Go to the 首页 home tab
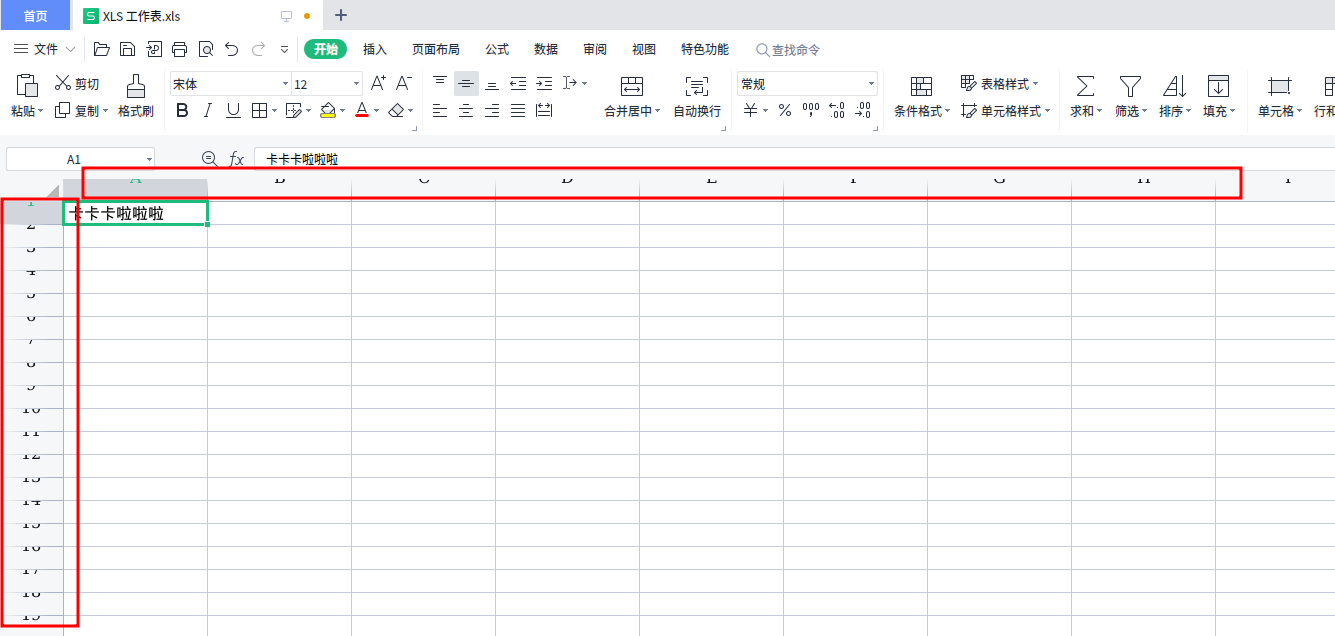Screen dimensions: 1335x636 click(35, 16)
